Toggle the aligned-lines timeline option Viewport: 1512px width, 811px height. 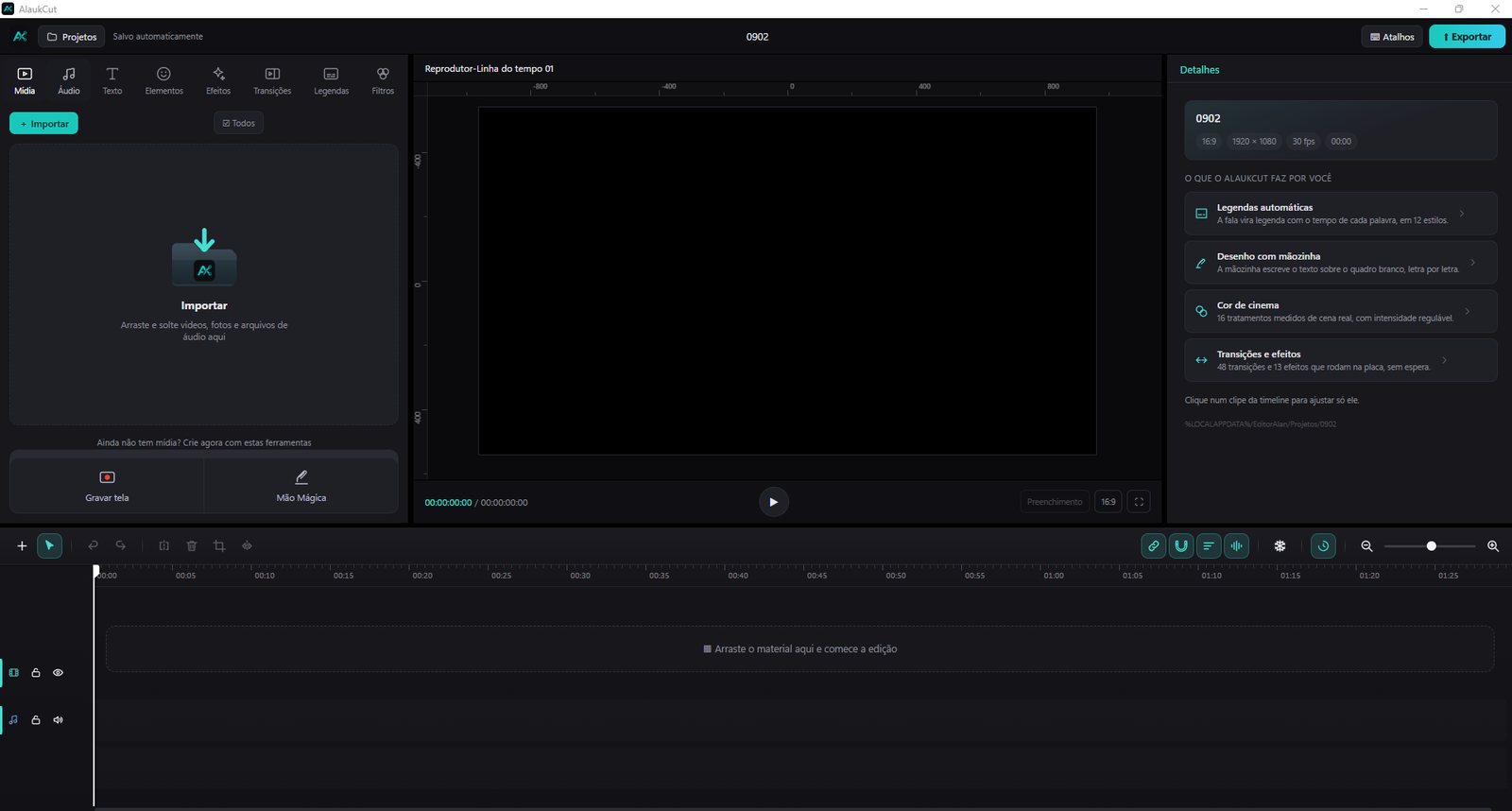pyautogui.click(x=1209, y=545)
